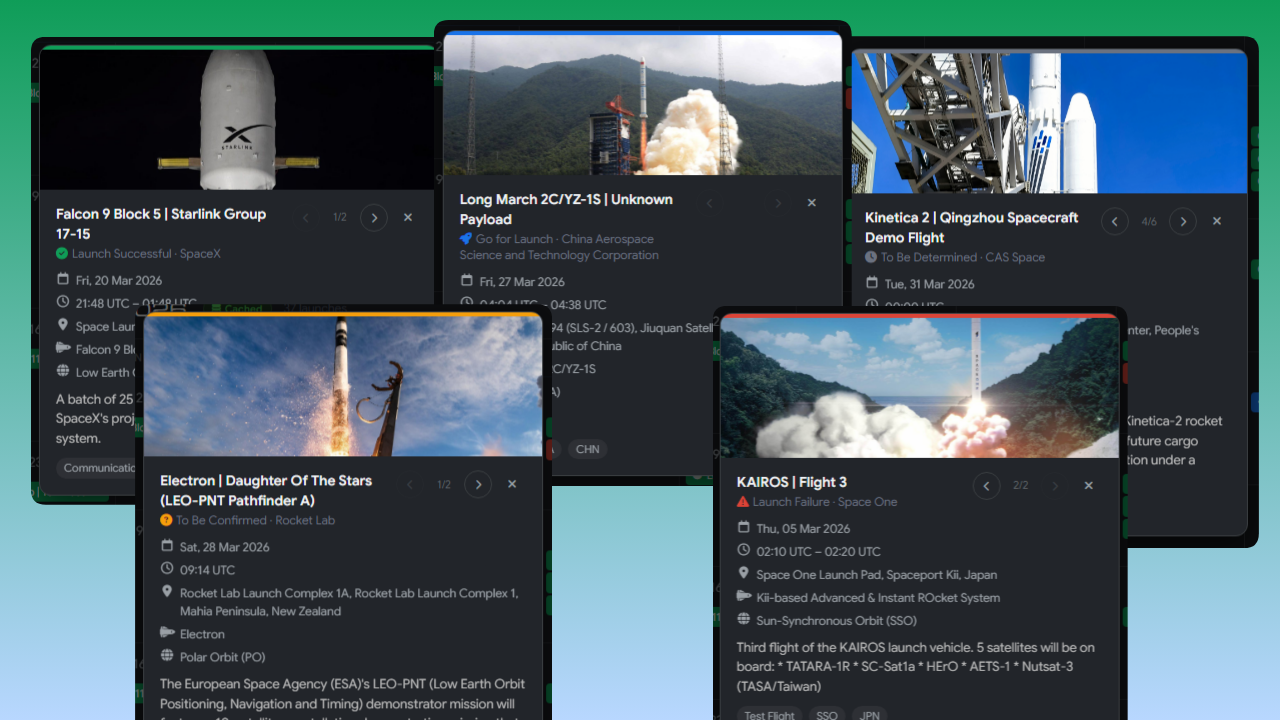Click KAIROS | Flight 3 title

(792, 482)
